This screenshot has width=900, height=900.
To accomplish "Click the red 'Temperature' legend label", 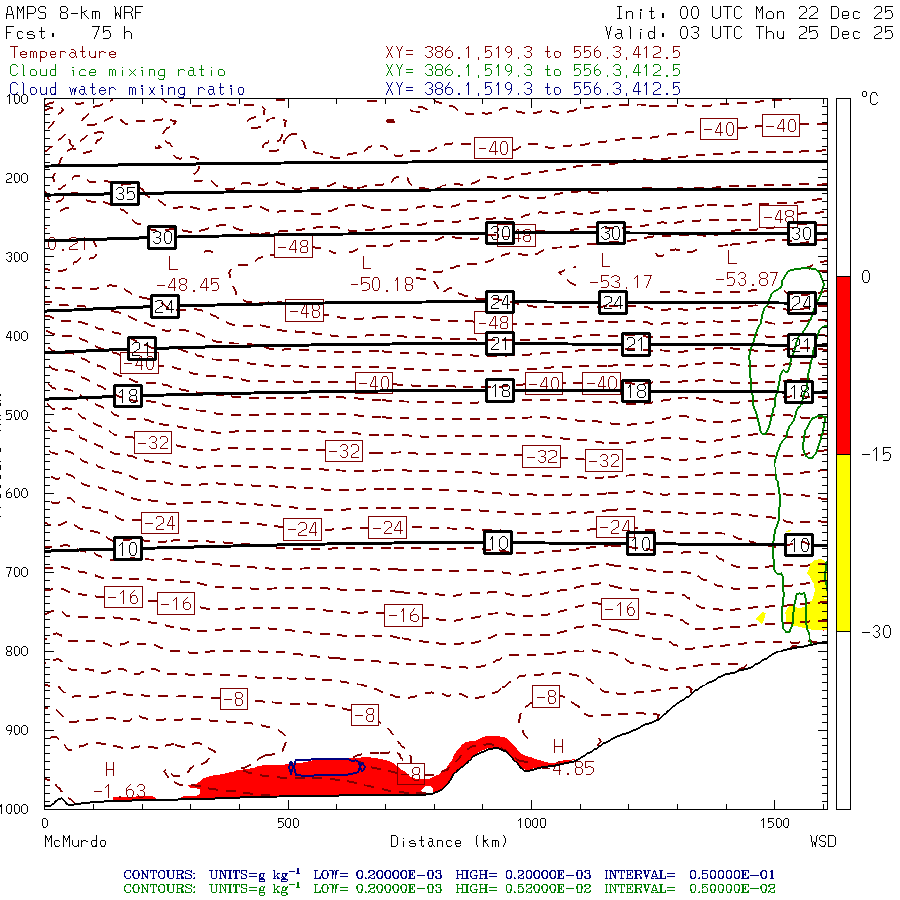I will click(x=63, y=53).
